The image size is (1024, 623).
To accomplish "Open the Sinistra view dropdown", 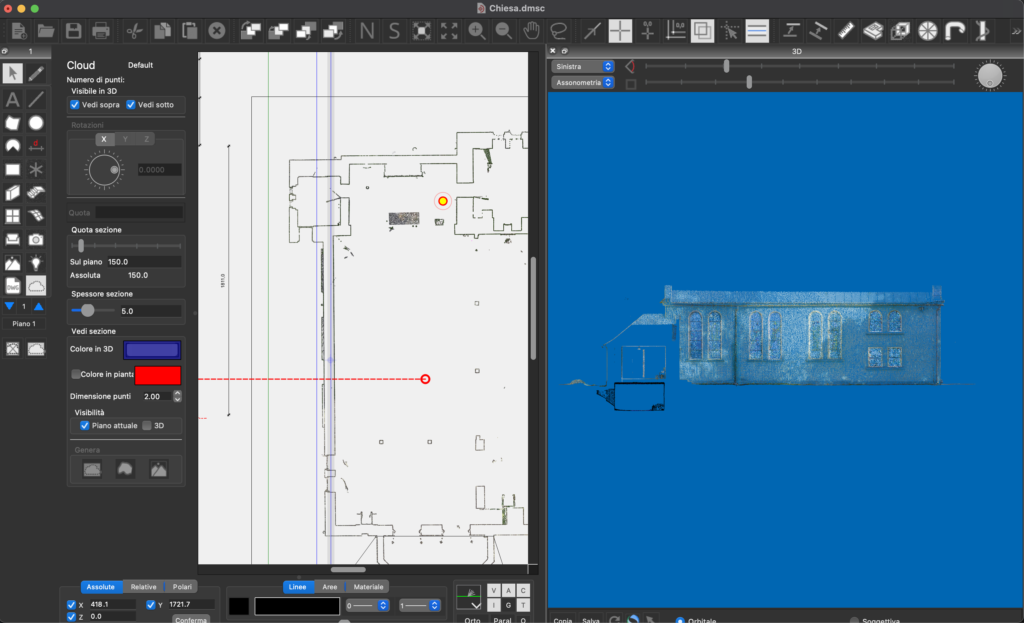I will coord(584,66).
